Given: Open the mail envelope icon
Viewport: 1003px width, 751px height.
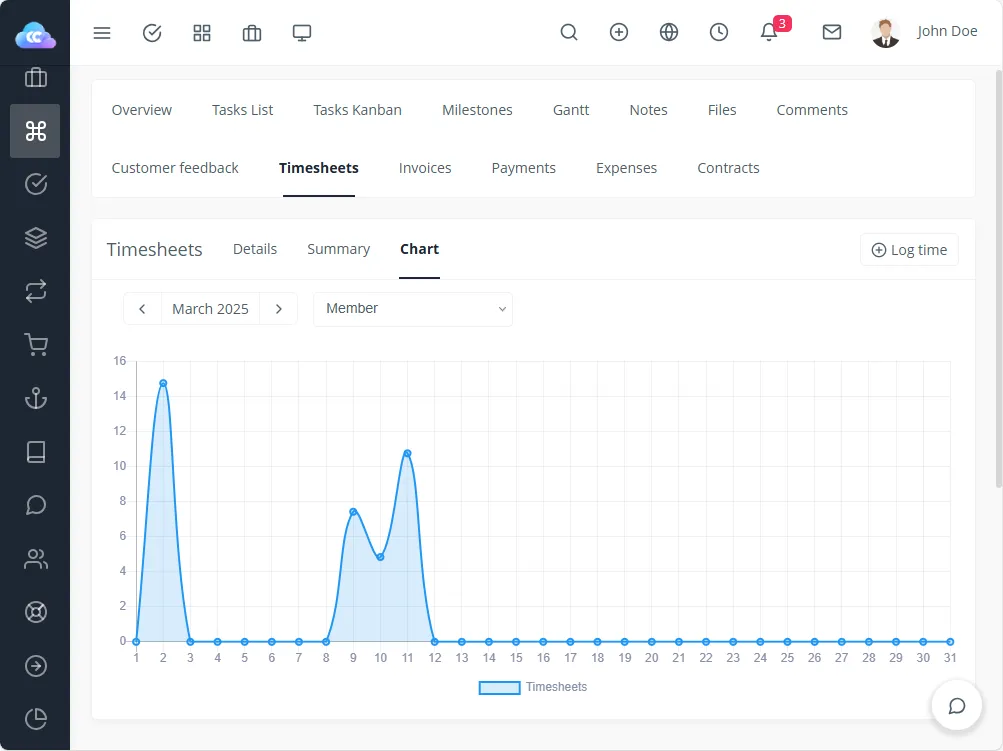Looking at the screenshot, I should coord(831,33).
